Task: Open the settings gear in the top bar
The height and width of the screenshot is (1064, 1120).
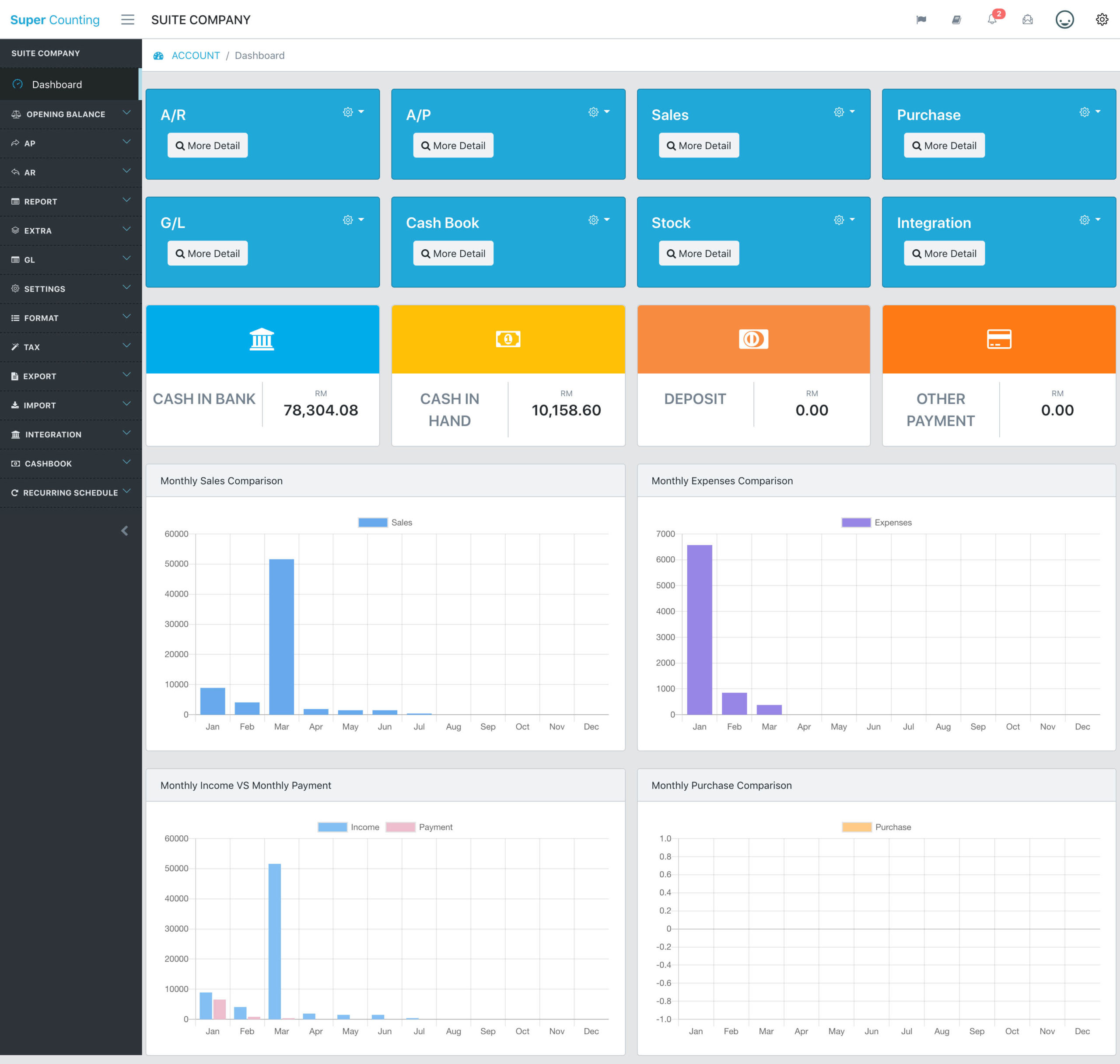Action: (1102, 19)
